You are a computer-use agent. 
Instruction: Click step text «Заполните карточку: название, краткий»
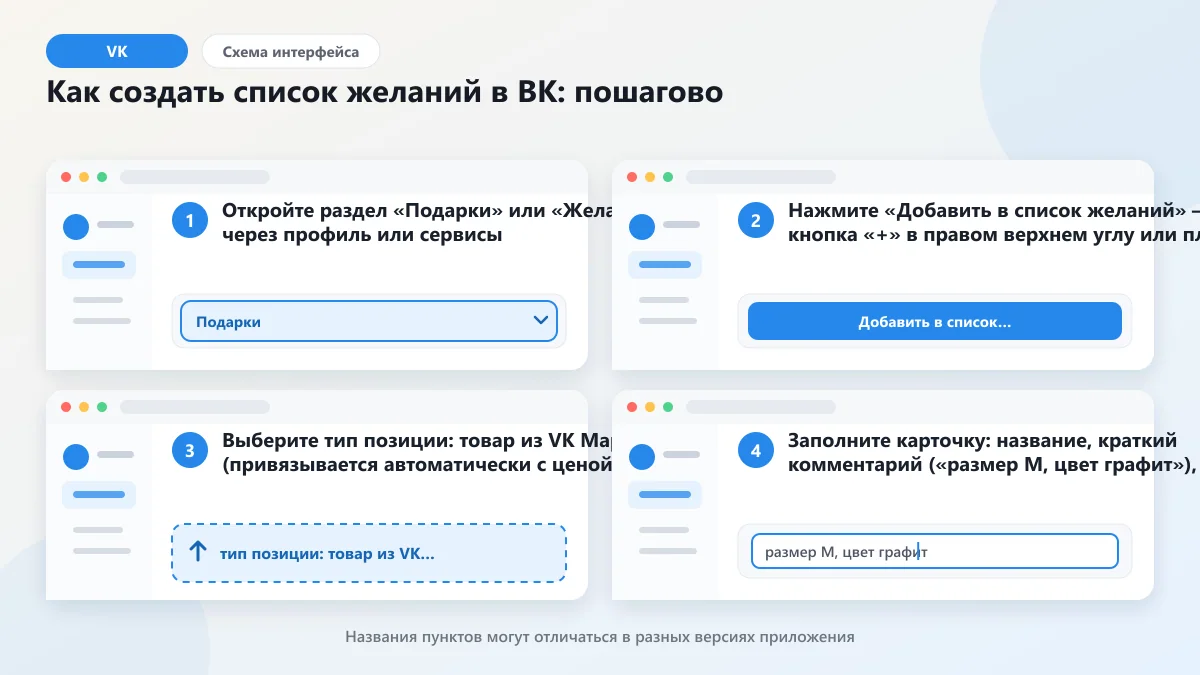(x=982, y=441)
